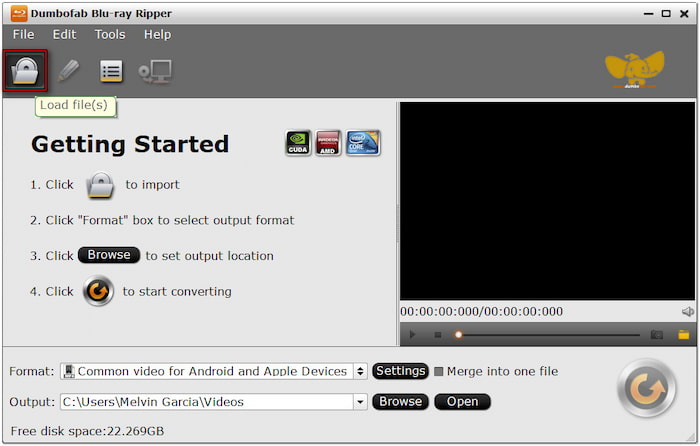Enable Merge into one file checkbox
The height and width of the screenshot is (446, 700).
[x=439, y=371]
